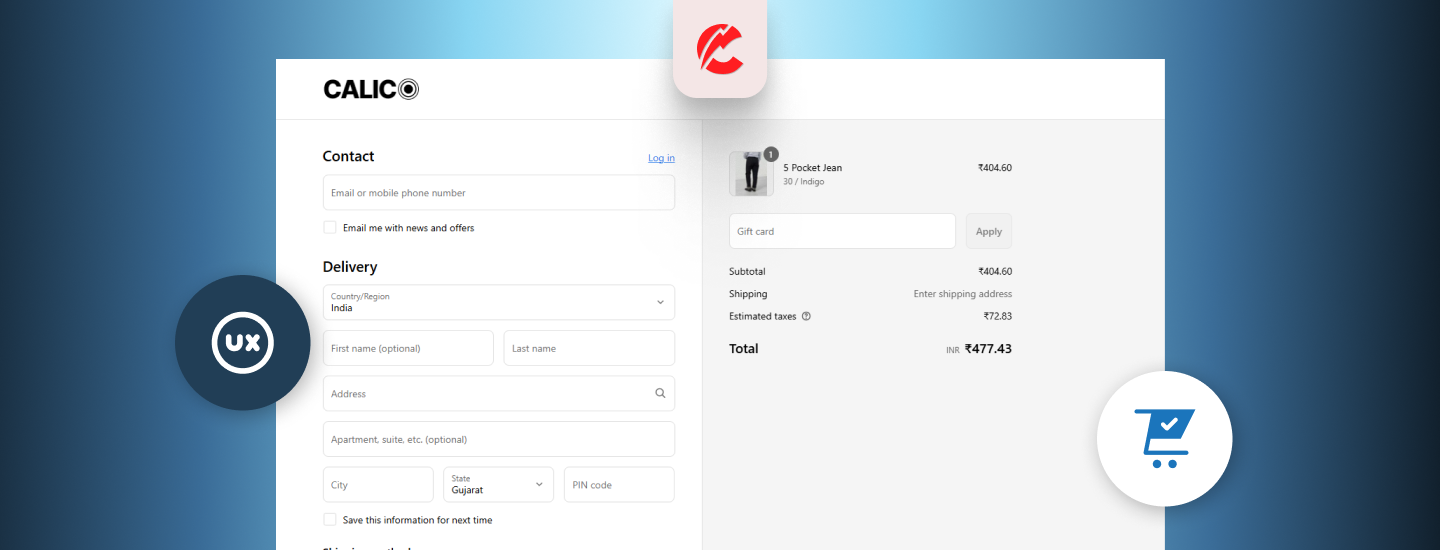Click the Email or mobile phone number field
1440x550 pixels.
[x=498, y=193]
